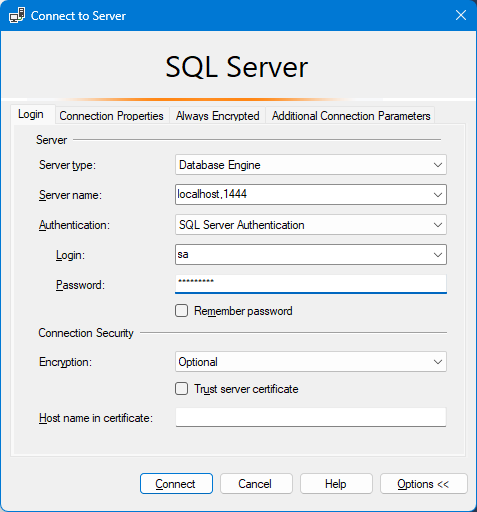Image resolution: width=477 pixels, height=512 pixels.
Task: Expand the Login dropdown arrow
Action: pyautogui.click(x=438, y=255)
